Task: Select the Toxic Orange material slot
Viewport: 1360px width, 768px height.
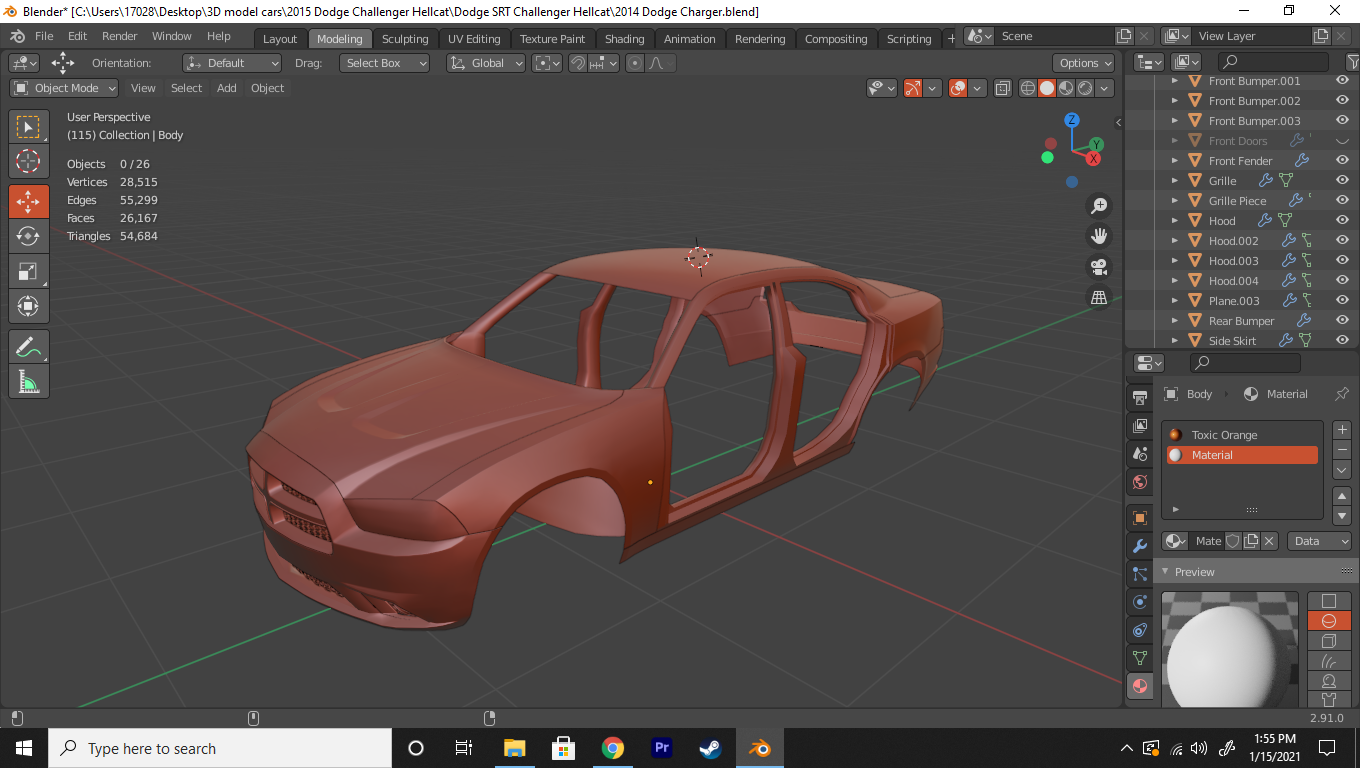Action: click(x=1243, y=435)
